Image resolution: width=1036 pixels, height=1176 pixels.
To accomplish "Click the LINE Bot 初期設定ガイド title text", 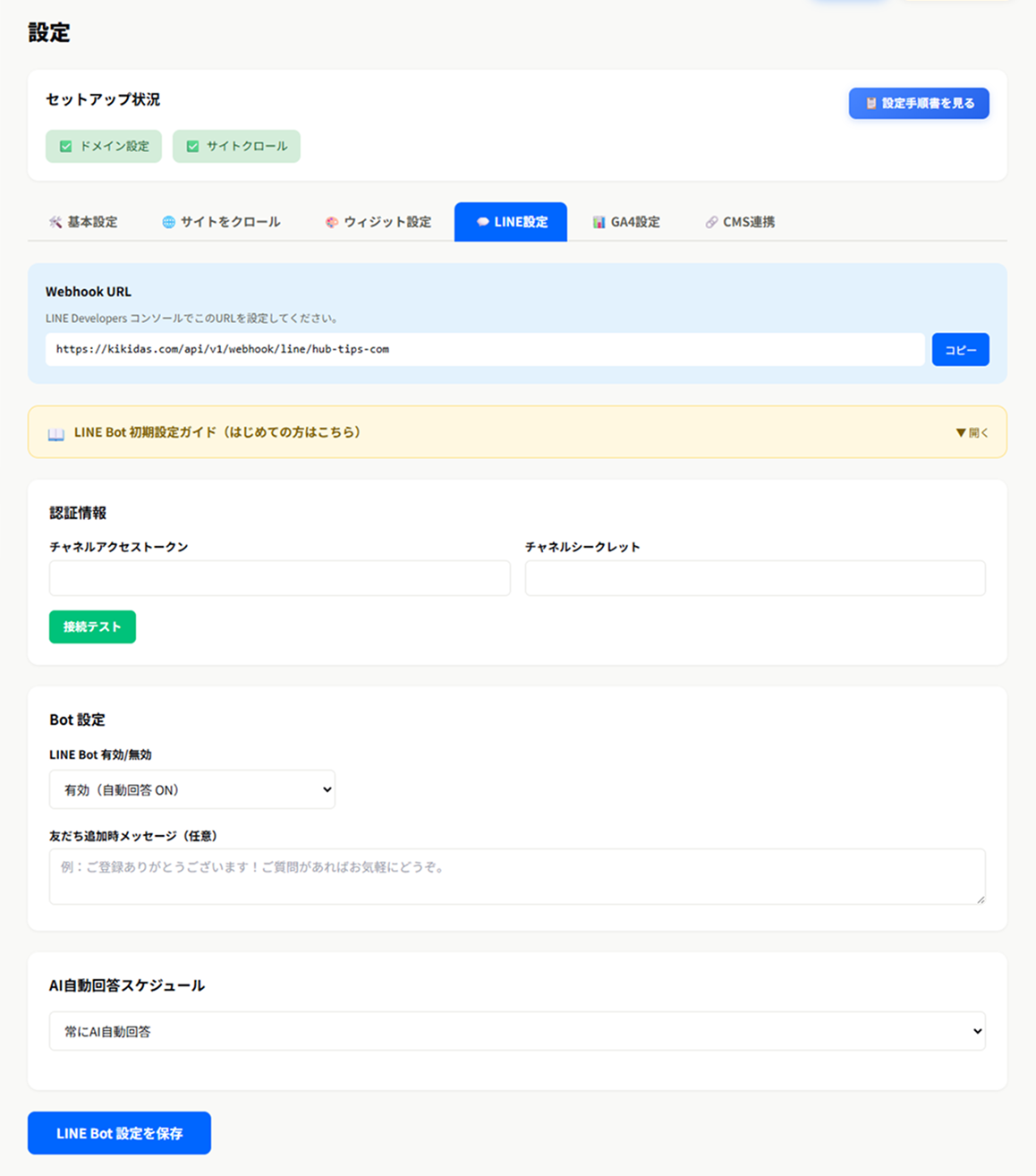I will pos(217,432).
